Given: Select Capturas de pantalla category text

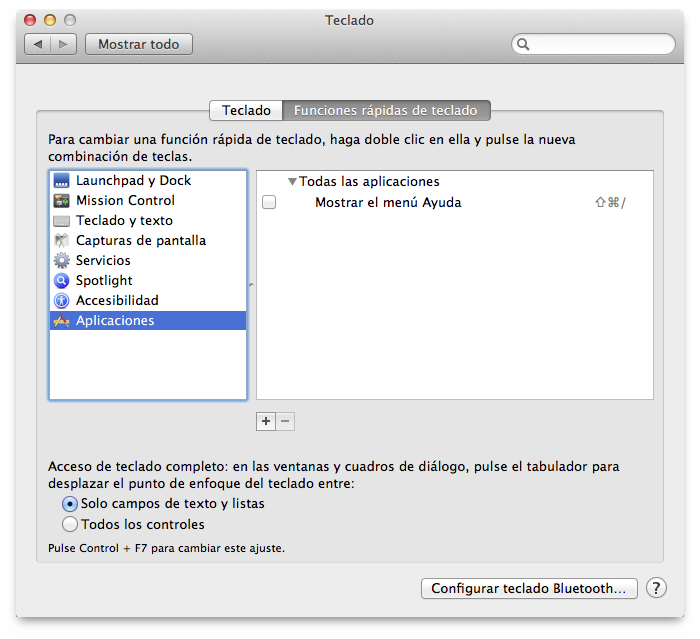Looking at the screenshot, I should coord(141,240).
